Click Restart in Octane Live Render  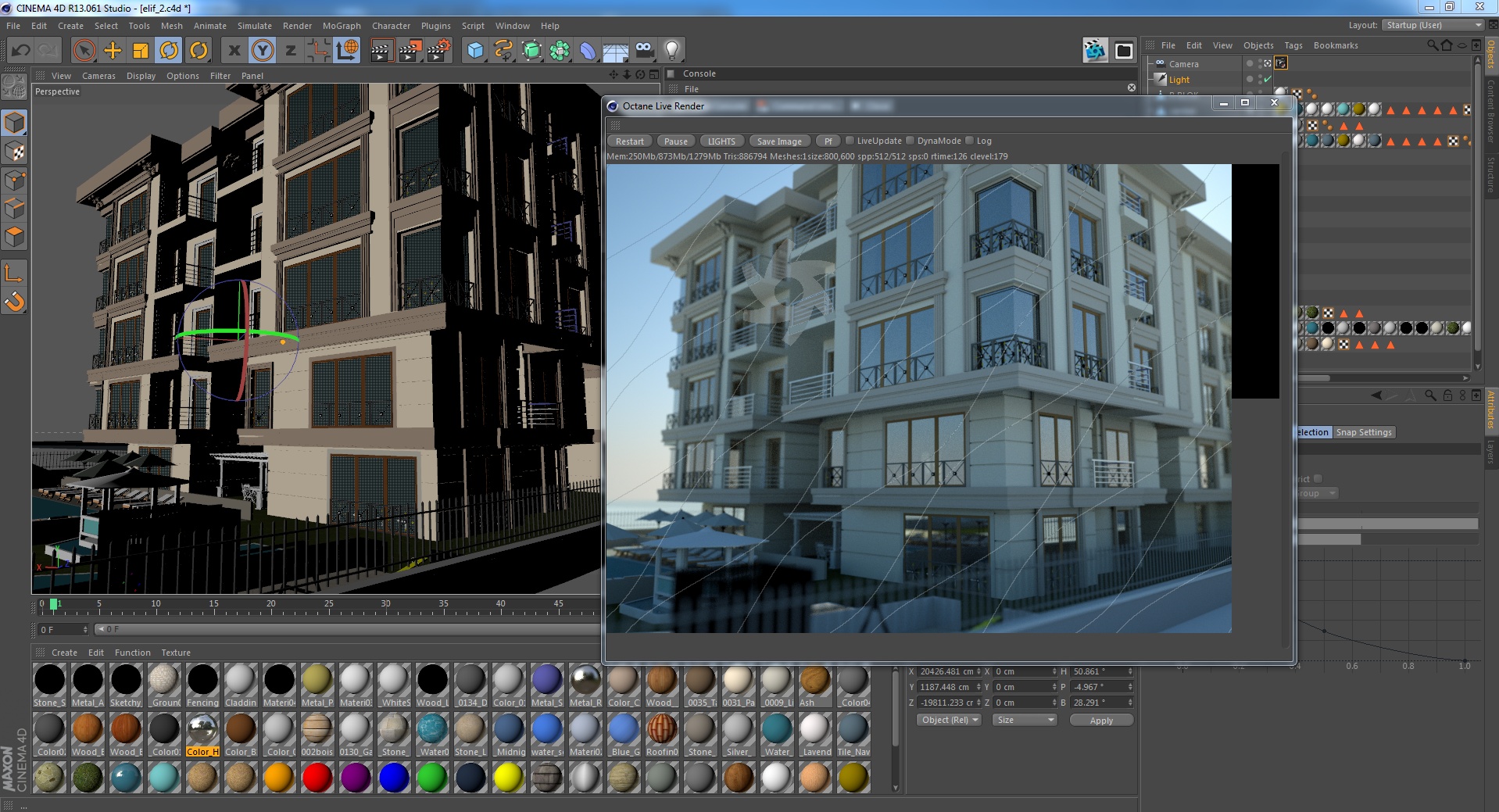tap(629, 141)
